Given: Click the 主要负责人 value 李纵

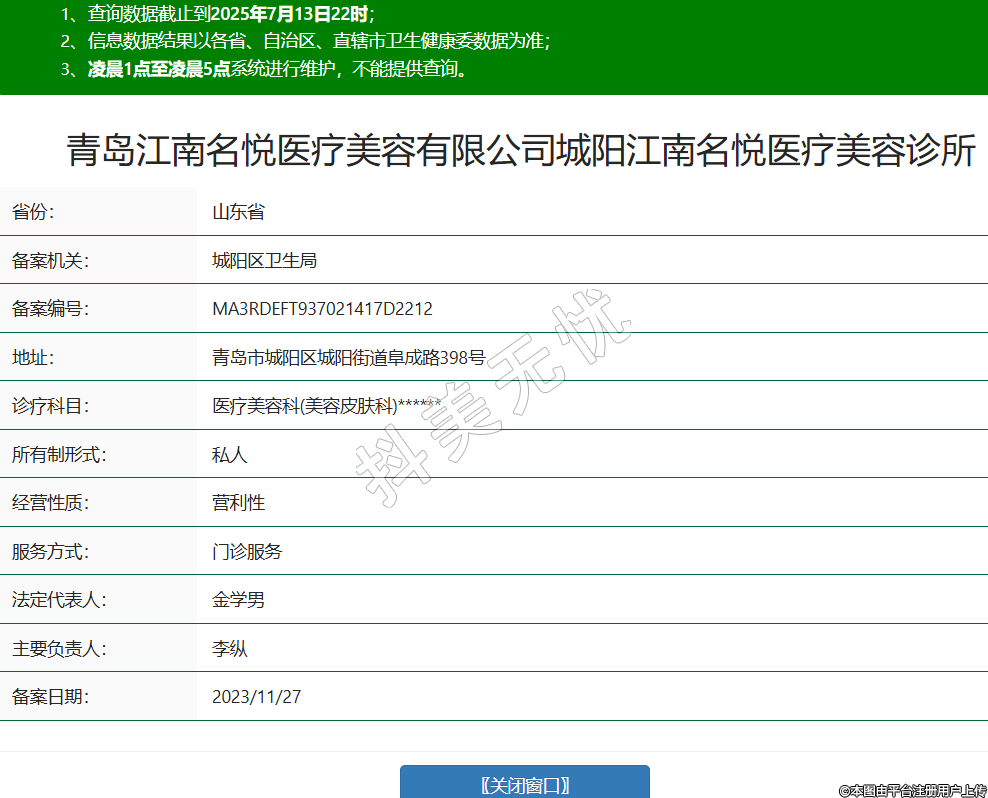Looking at the screenshot, I should point(229,649).
